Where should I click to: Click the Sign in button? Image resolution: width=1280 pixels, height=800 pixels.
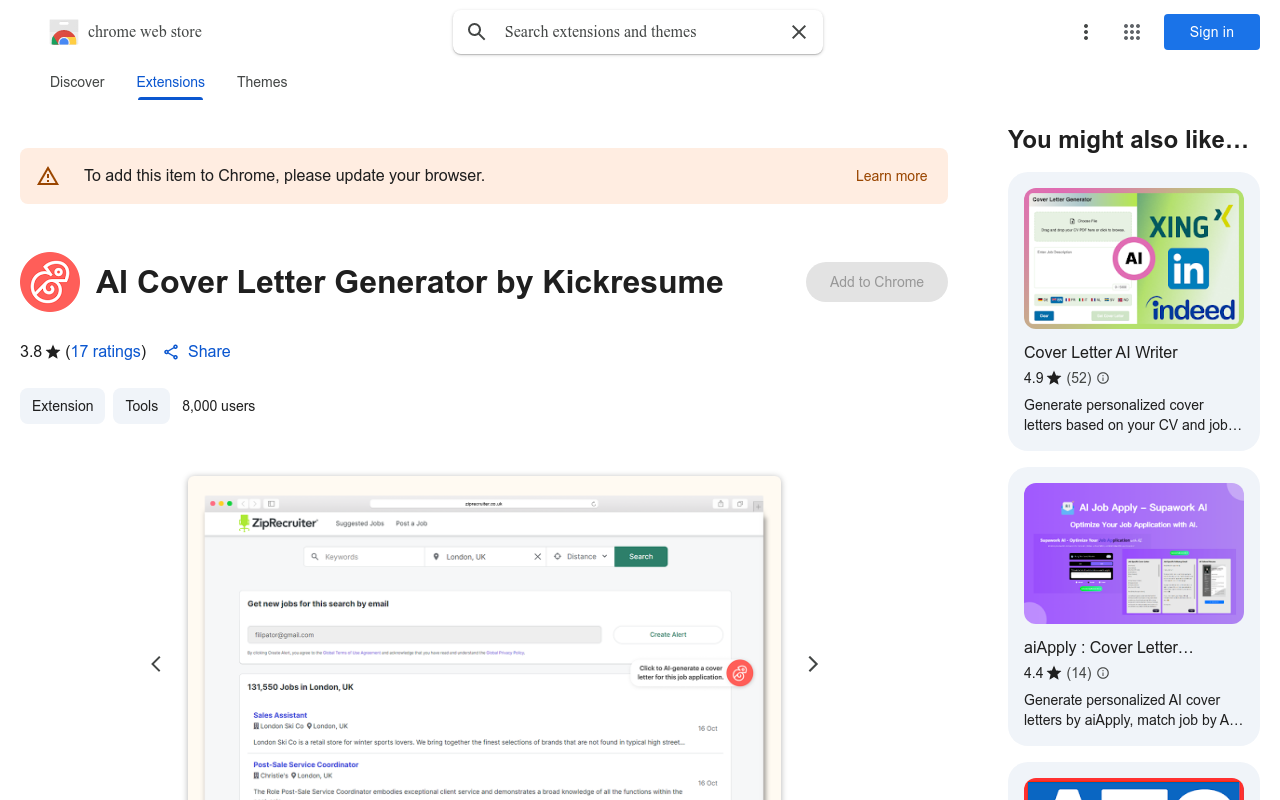click(1212, 32)
